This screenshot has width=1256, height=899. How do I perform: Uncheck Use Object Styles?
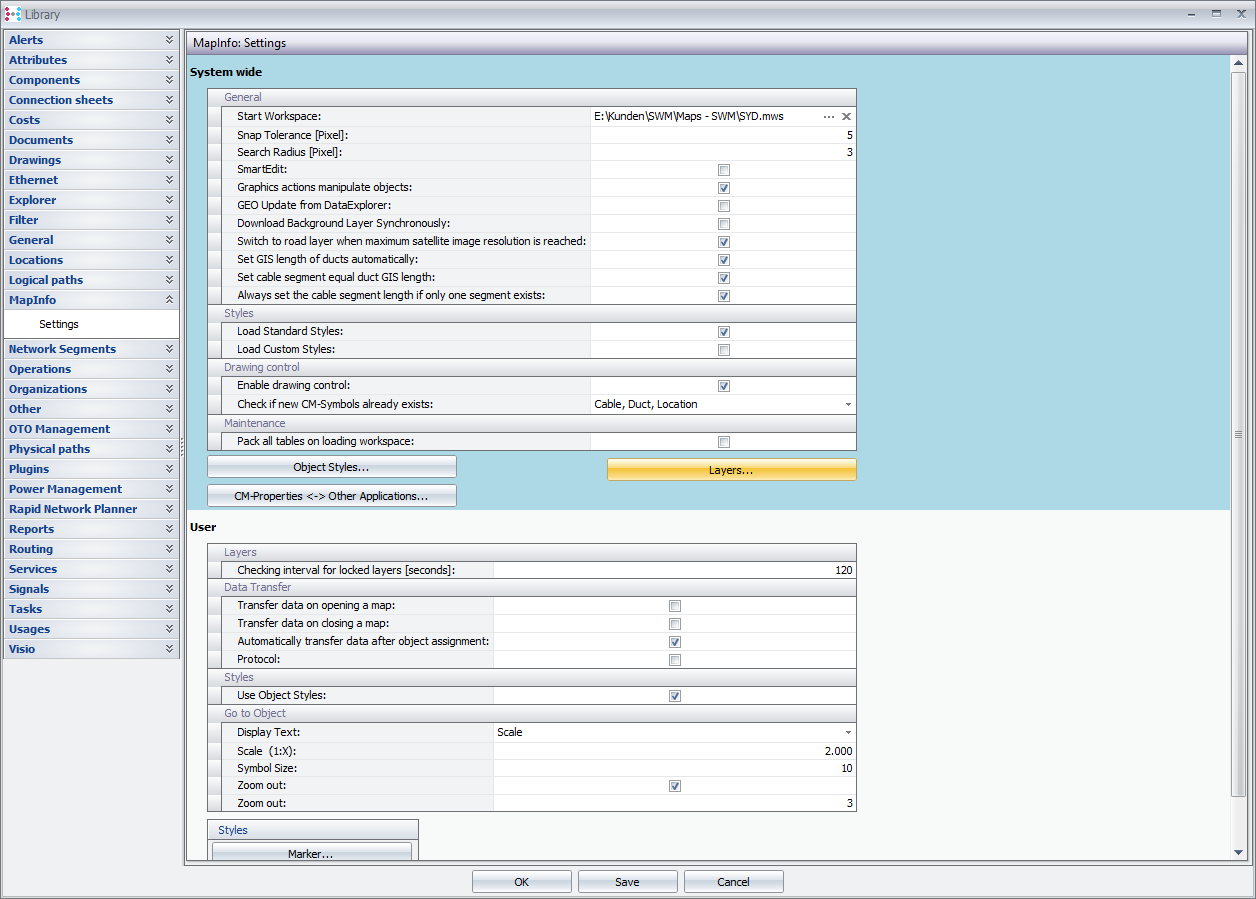[x=675, y=696]
